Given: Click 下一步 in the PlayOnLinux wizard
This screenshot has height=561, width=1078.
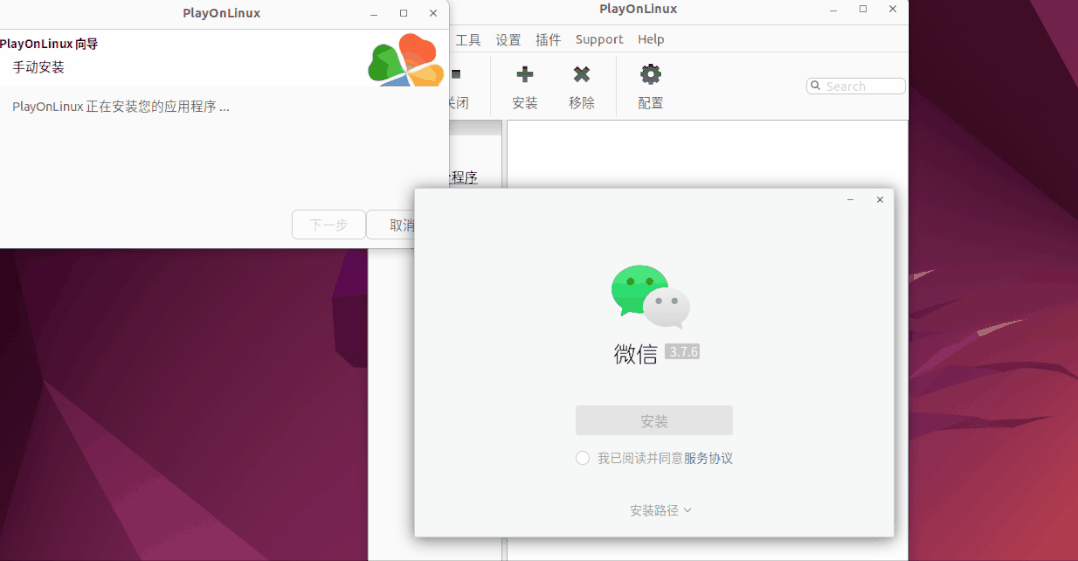Looking at the screenshot, I should click(329, 225).
